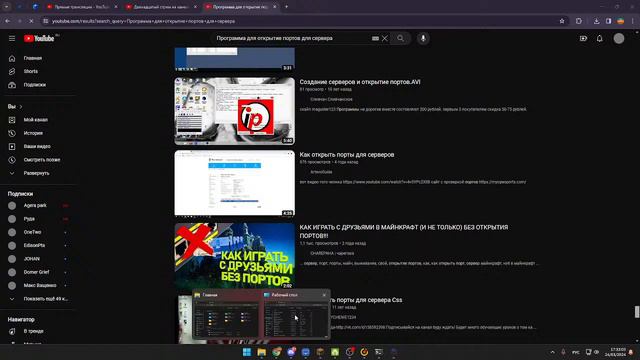The height and width of the screenshot is (360, 640).
Task: Open the browser extensions puzzle icon
Action: click(579, 21)
